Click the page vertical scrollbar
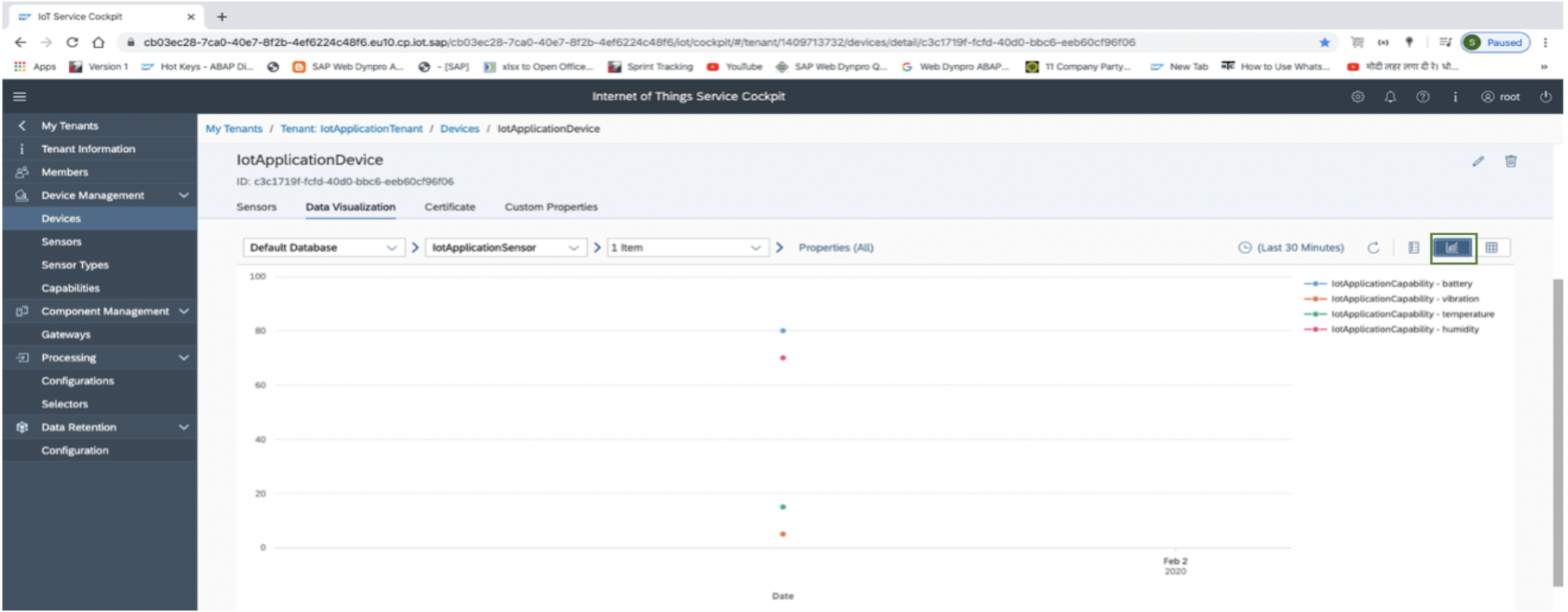This screenshot has height=612, width=1568. pos(1558,433)
